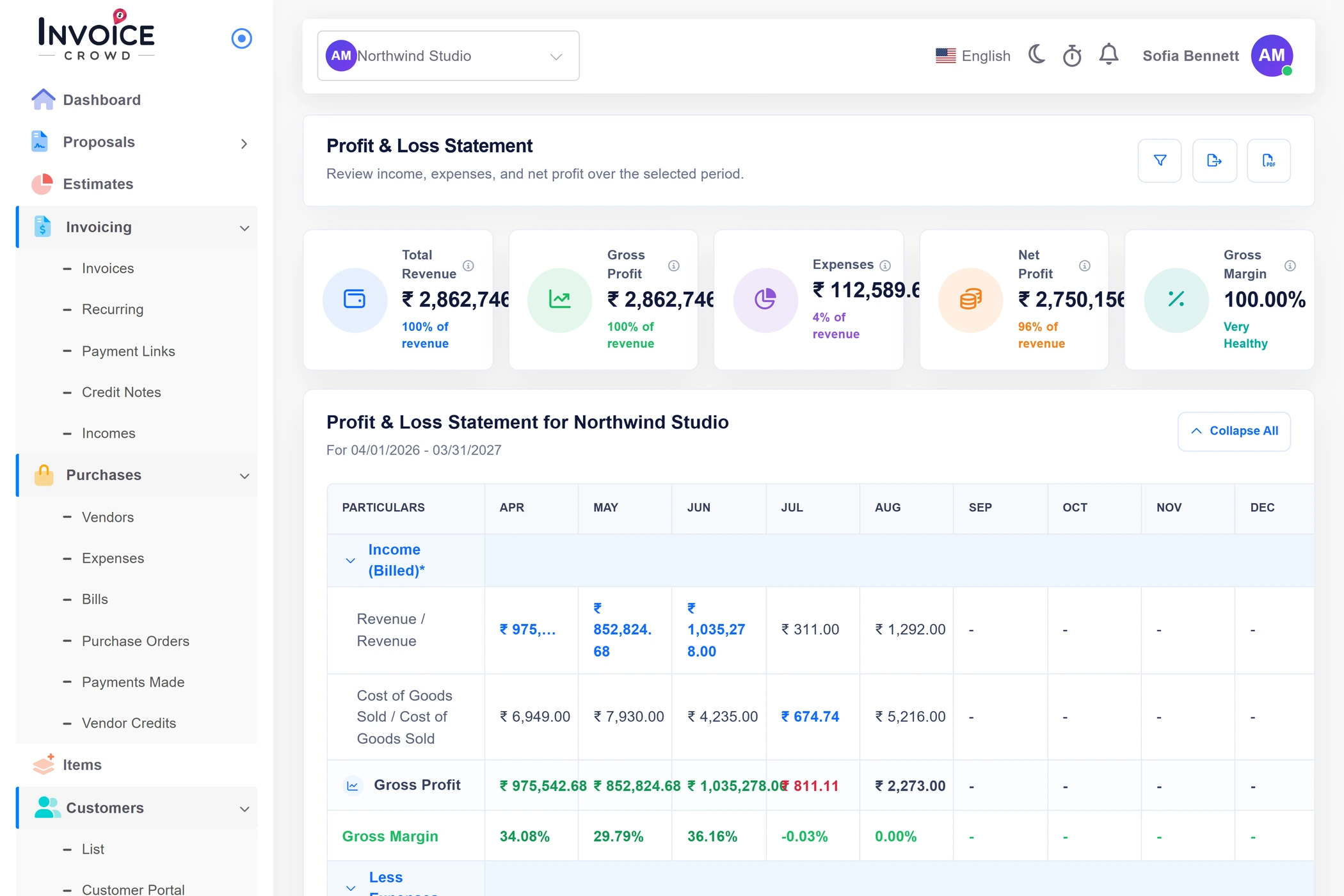
Task: Open Vendor Credits page
Action: tap(129, 723)
